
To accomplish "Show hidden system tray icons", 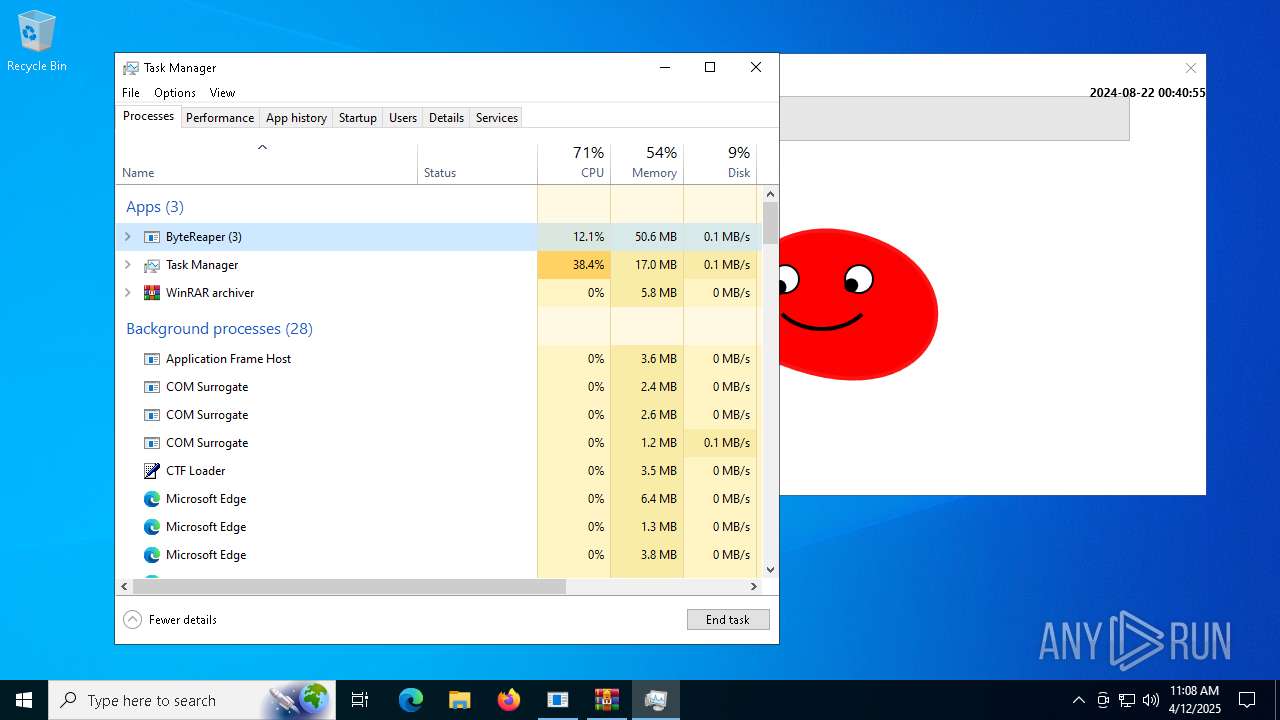I will (x=1078, y=700).
